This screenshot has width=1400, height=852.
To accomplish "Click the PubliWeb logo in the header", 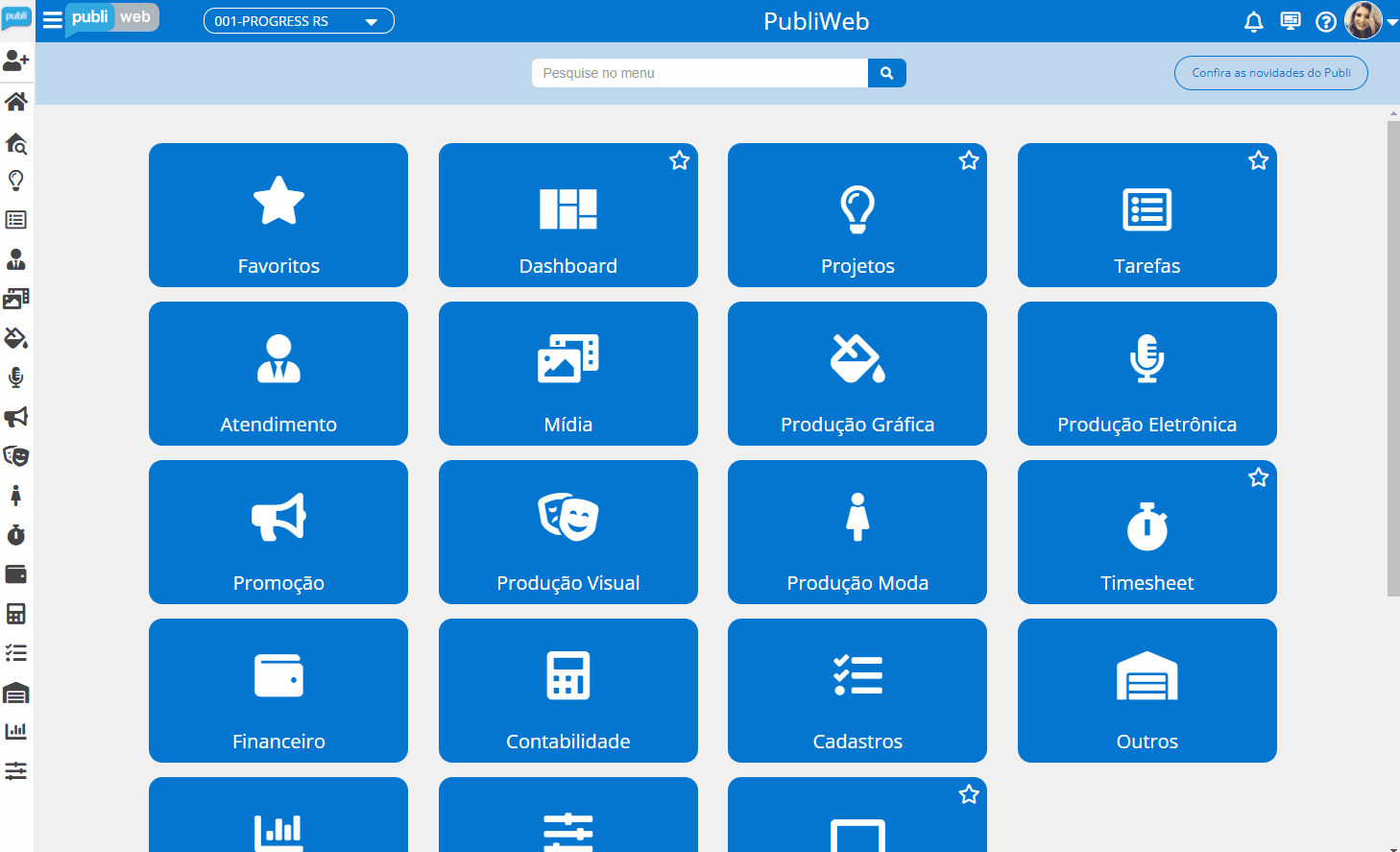I will click(x=112, y=18).
